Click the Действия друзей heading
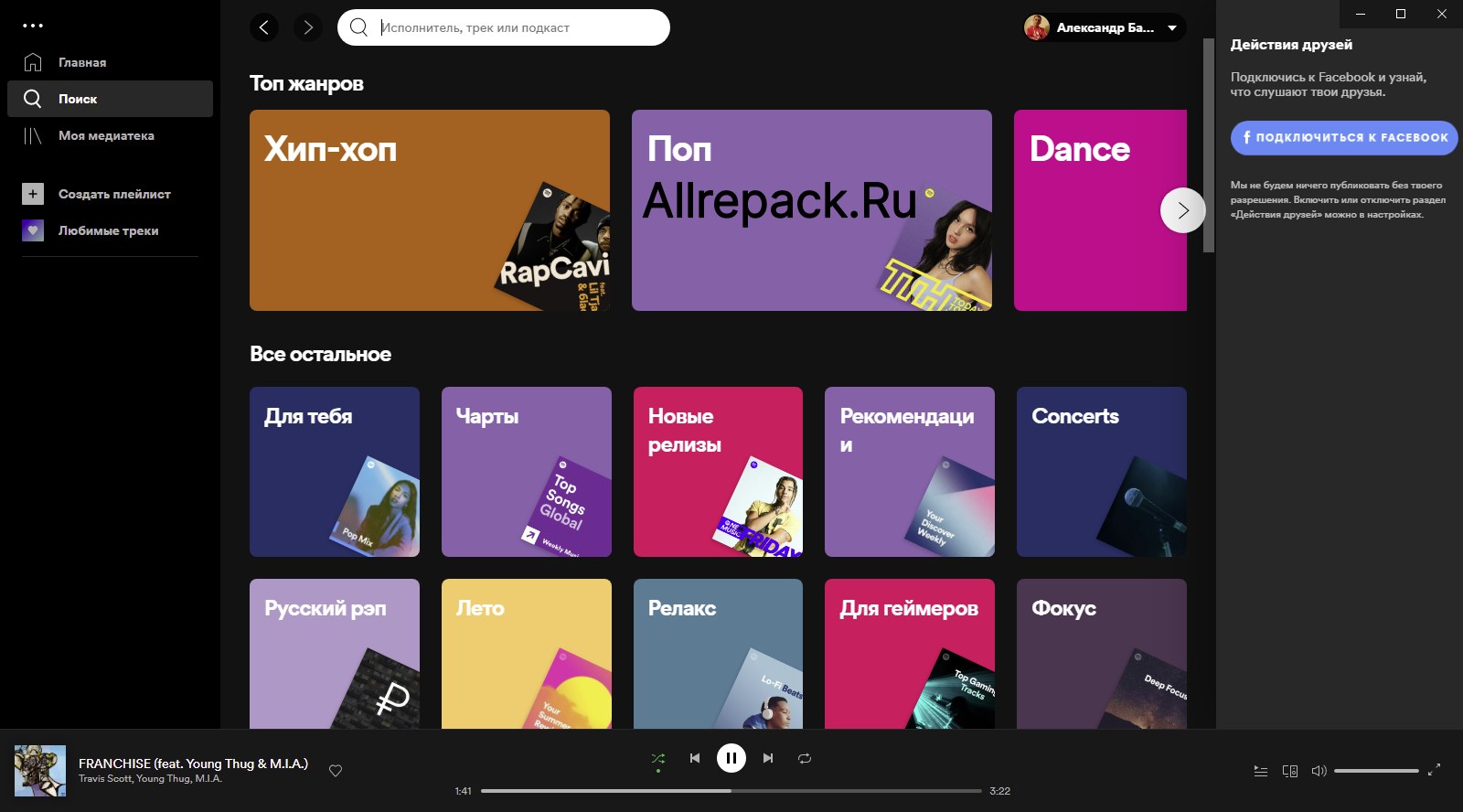Screen dimensions: 1463x812 pos(1291,44)
